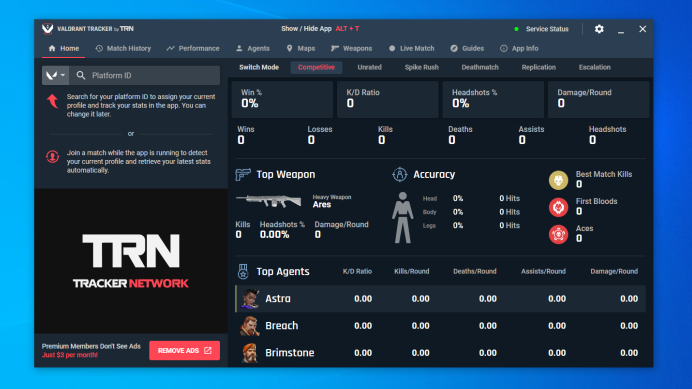Viewport: 692px width, 389px height.
Task: Click Brimstone's agent portrait
Action: click(250, 353)
